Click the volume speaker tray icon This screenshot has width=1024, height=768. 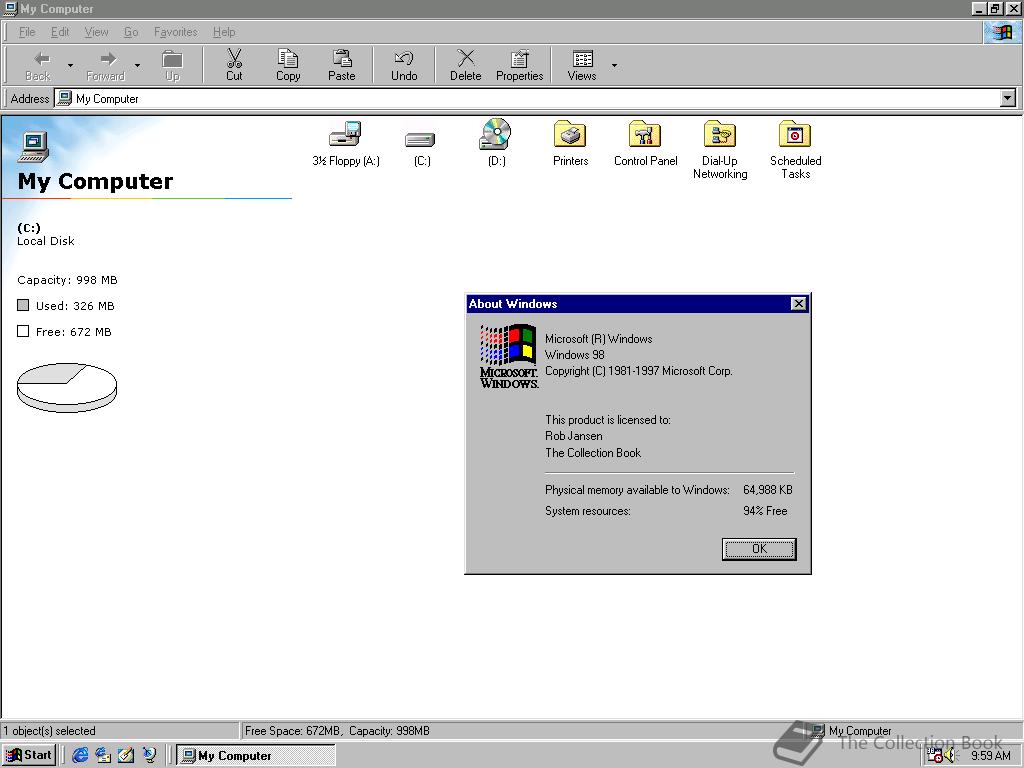[950, 756]
